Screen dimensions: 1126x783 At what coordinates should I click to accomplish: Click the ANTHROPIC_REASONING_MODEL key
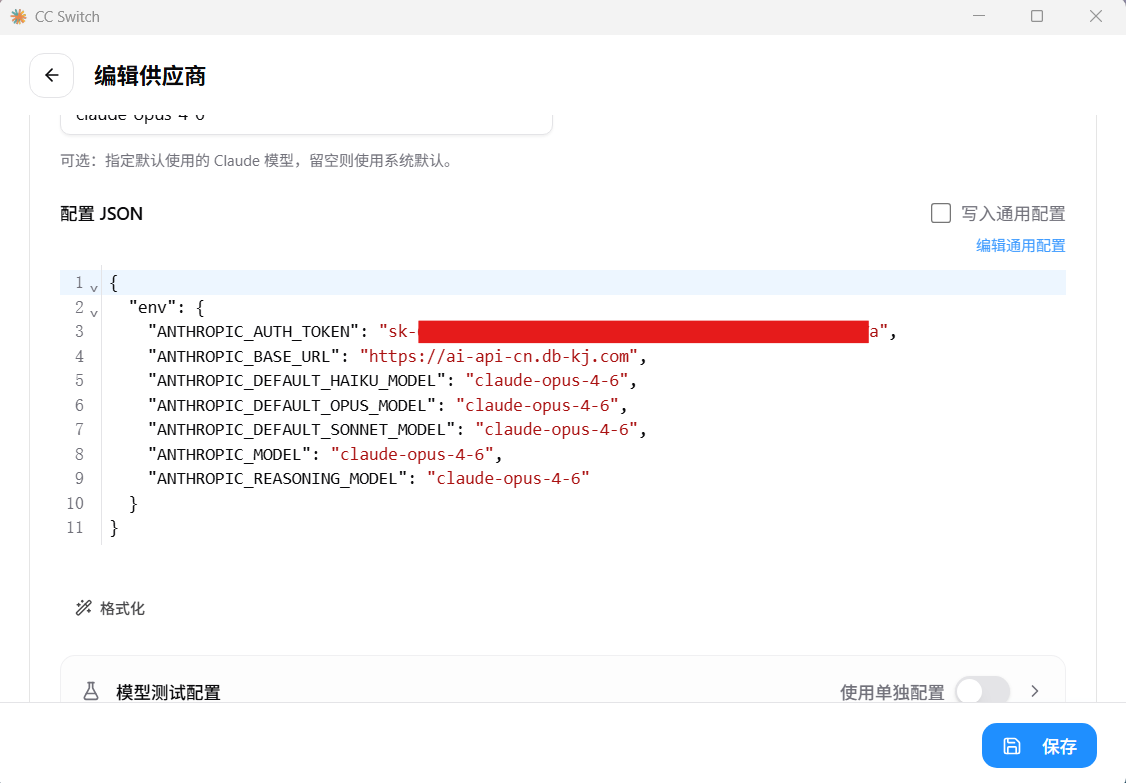click(x=277, y=479)
